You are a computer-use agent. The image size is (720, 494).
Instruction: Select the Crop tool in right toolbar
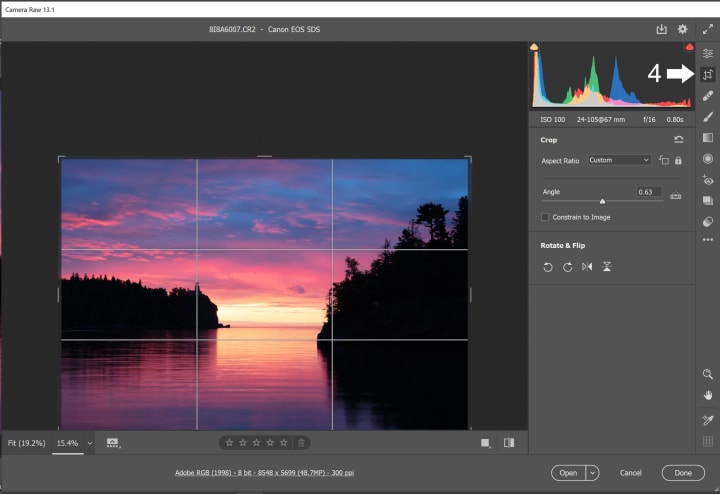tap(708, 75)
